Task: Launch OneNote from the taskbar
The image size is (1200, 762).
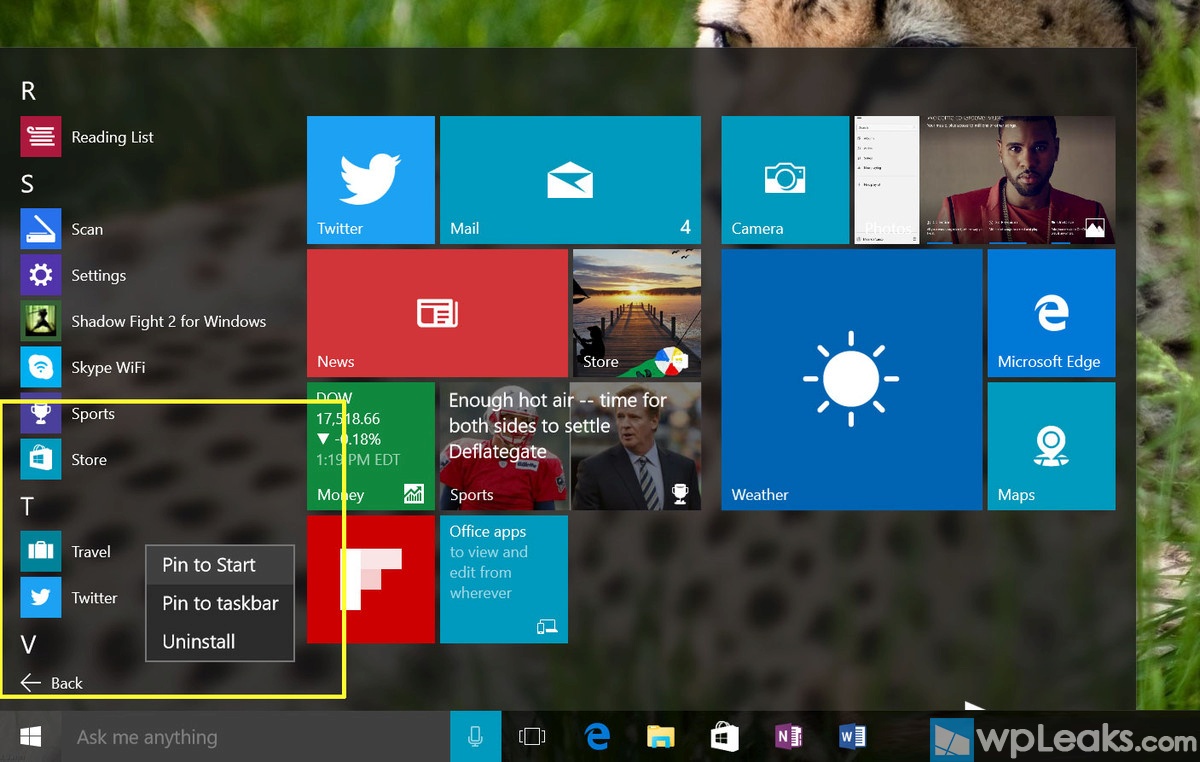Action: [788, 737]
